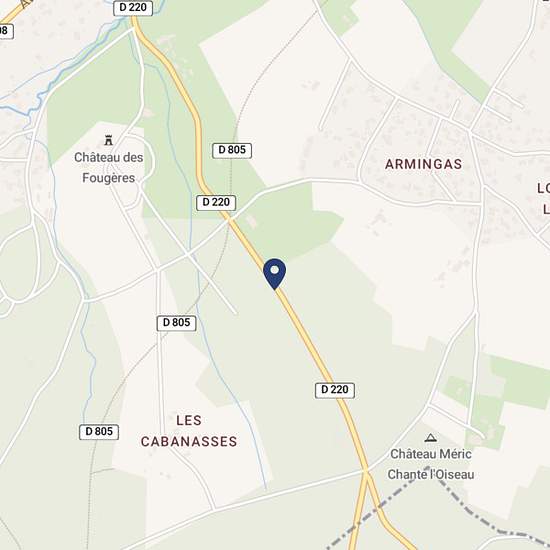Image resolution: width=550 pixels, height=550 pixels.
Task: Click the Château Méric Chante l'Oiseau triangle icon
Action: [430, 437]
